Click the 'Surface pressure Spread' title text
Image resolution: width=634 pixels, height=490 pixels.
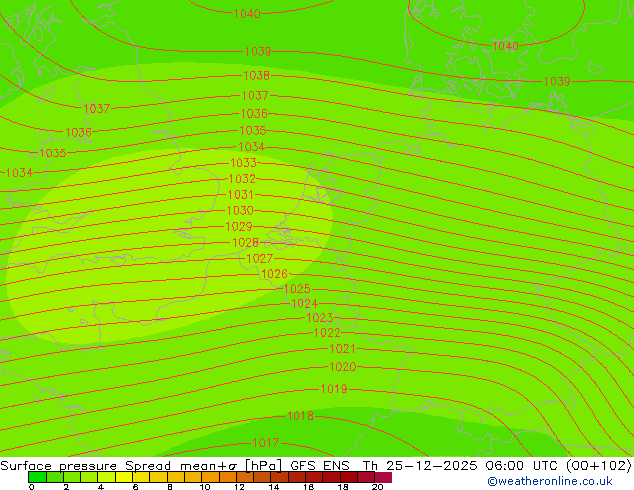coord(85,466)
